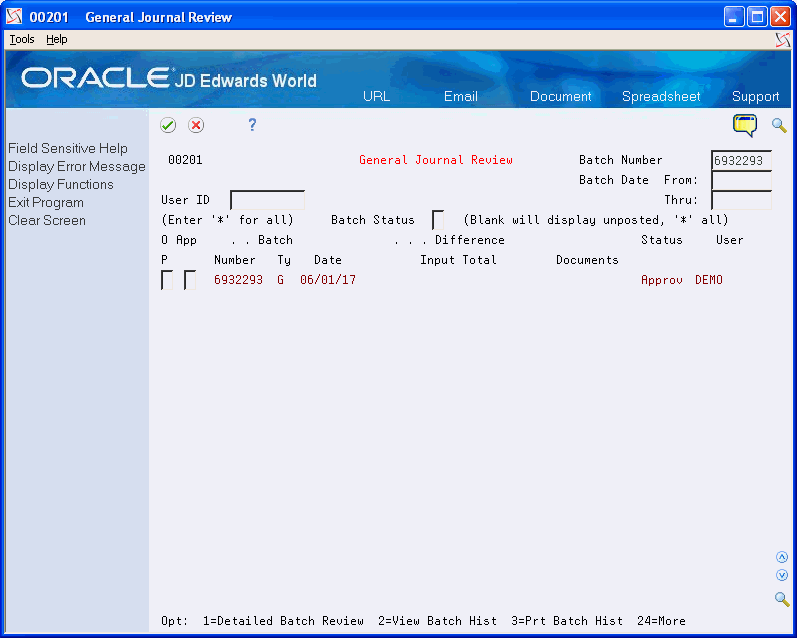Click the Approv status text
The height and width of the screenshot is (638, 797).
[x=661, y=280]
